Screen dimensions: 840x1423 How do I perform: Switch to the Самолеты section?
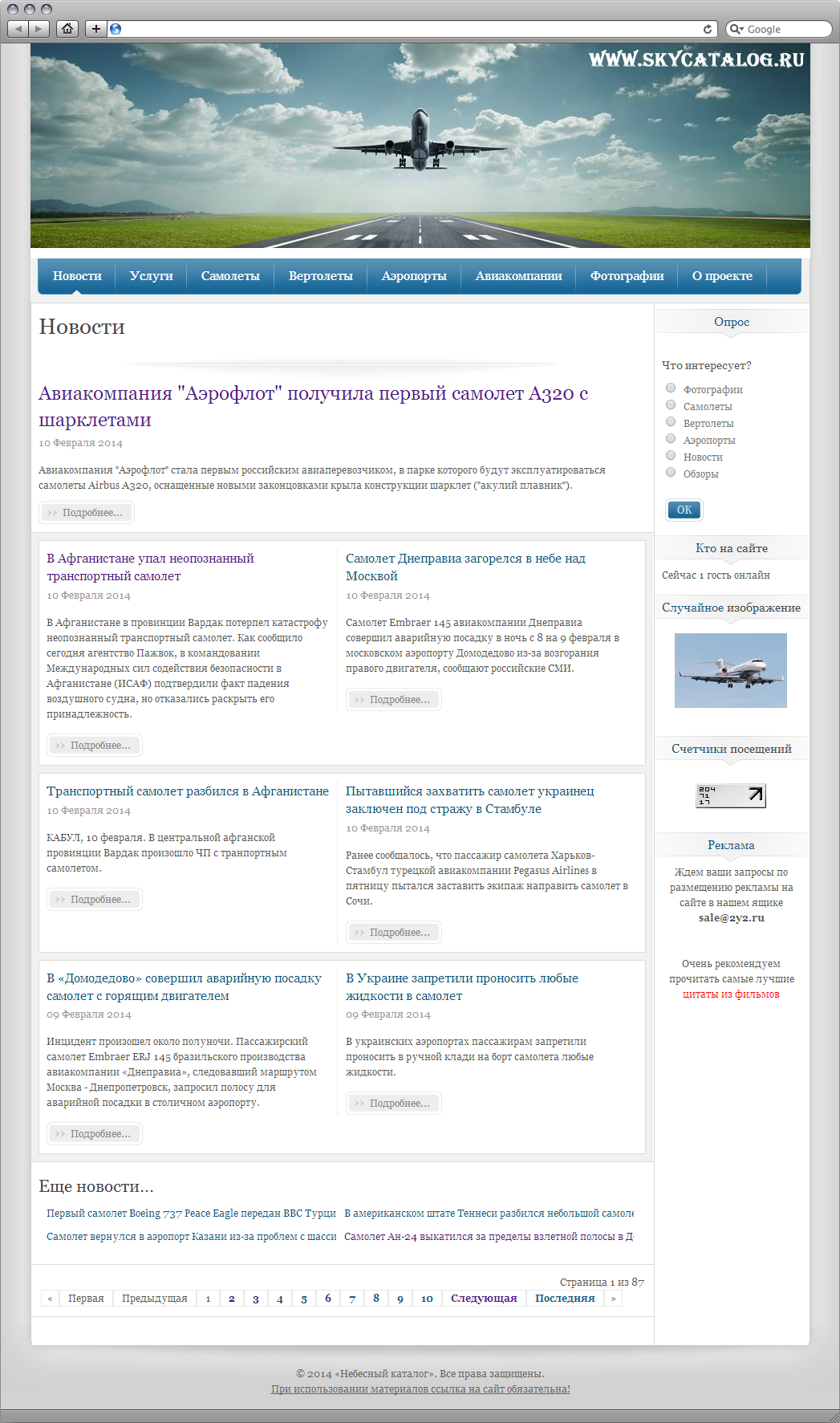pos(230,276)
